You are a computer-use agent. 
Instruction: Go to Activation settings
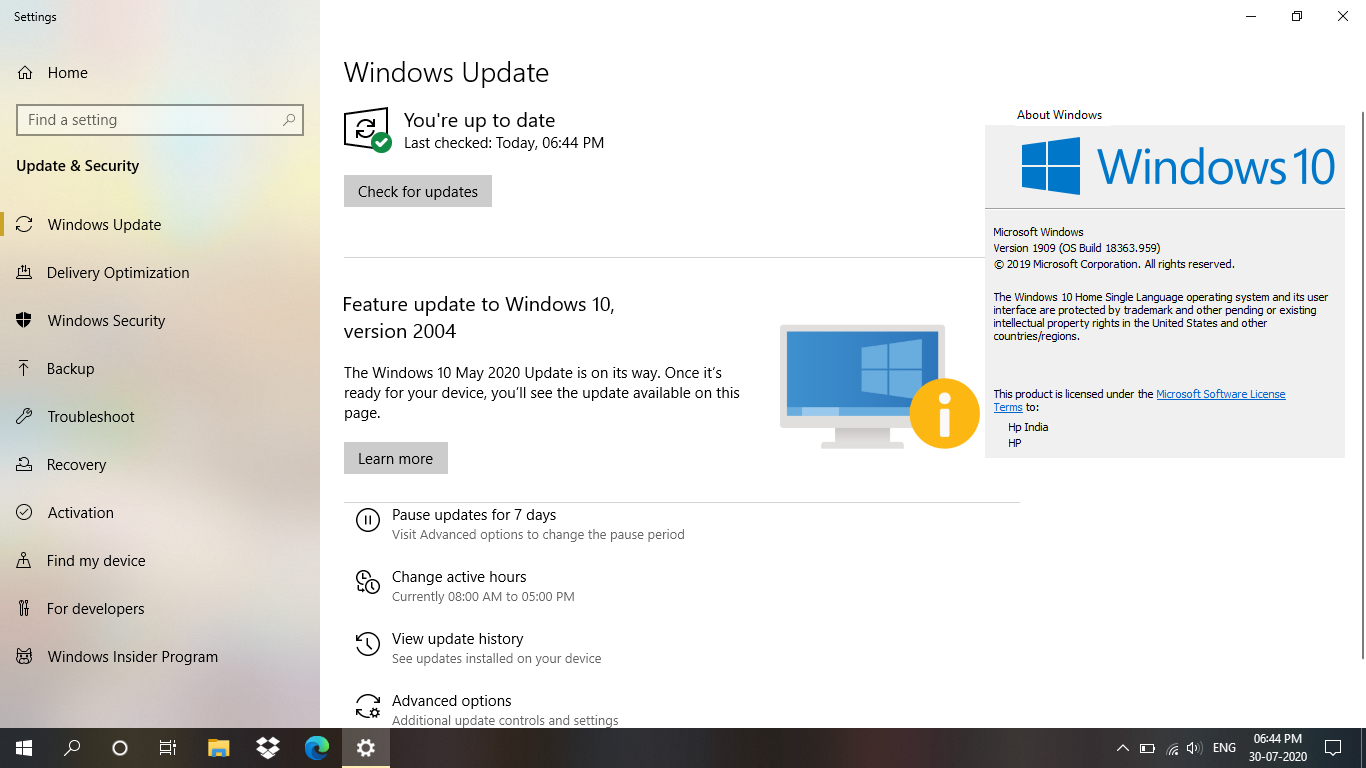point(160,513)
